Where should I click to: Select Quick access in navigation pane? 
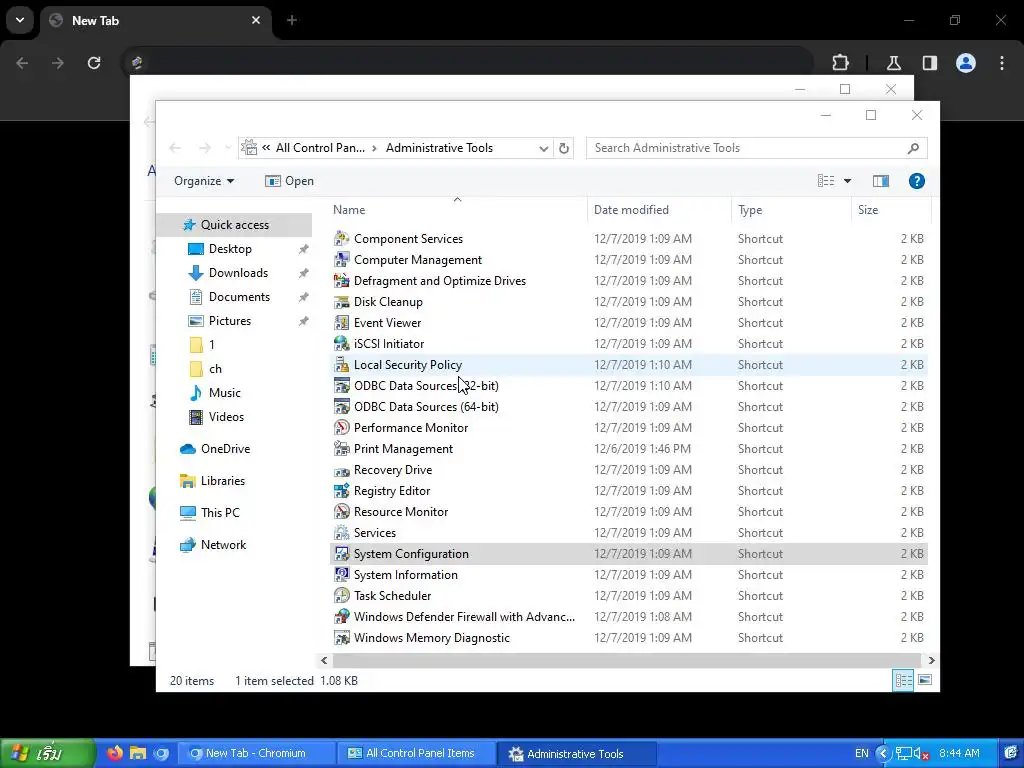click(234, 225)
